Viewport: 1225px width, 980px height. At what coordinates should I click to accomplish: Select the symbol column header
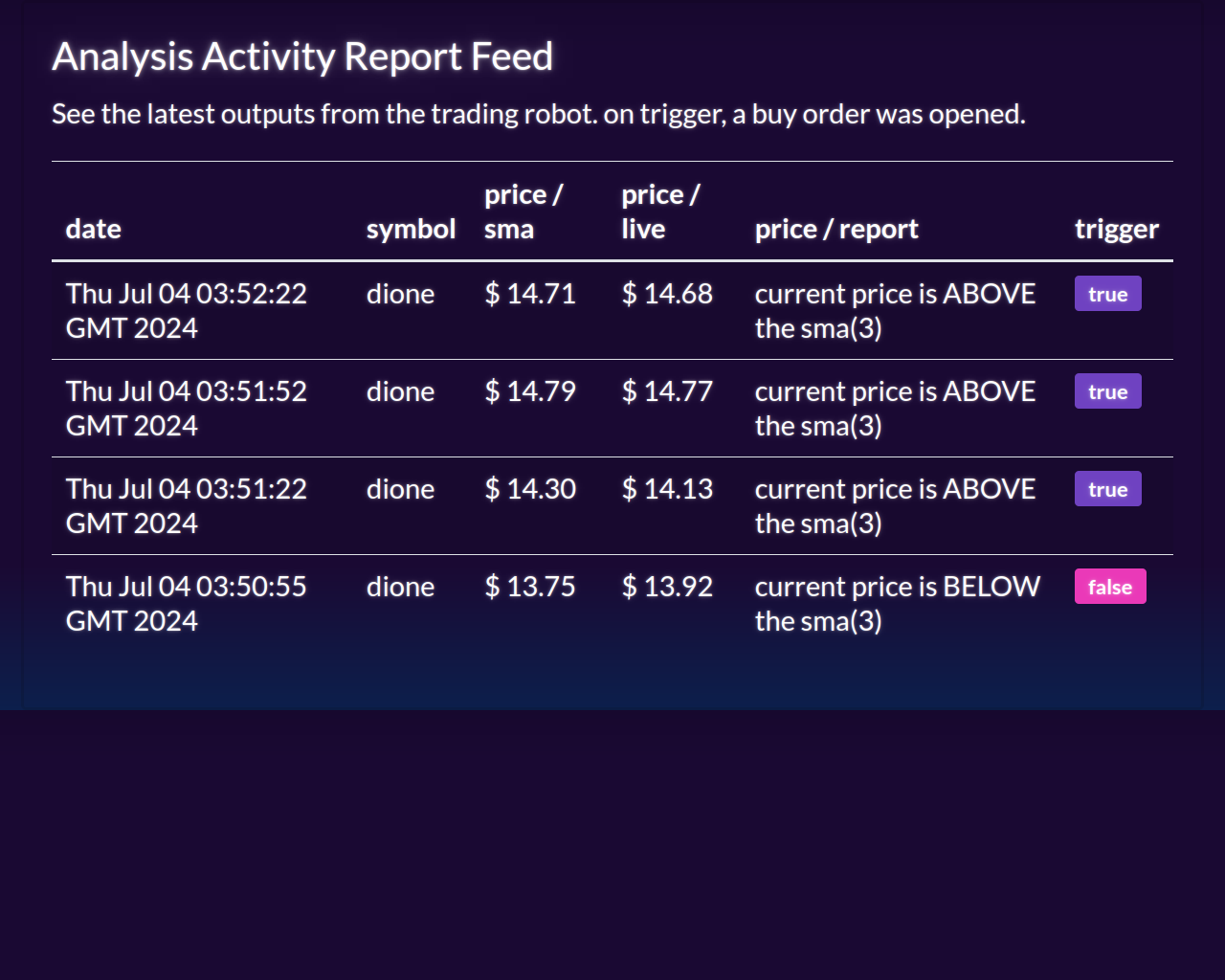click(x=411, y=229)
